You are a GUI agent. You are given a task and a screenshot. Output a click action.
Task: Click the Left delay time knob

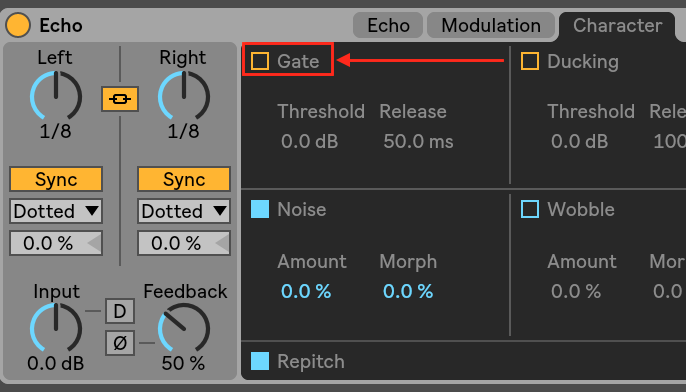56,96
